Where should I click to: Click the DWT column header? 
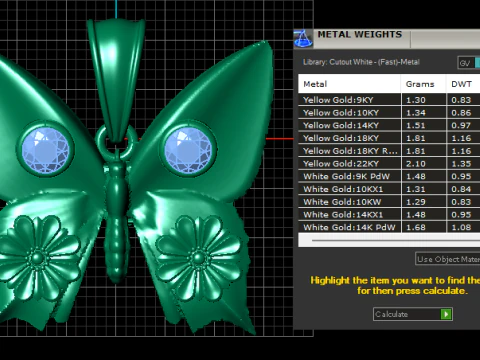click(463, 84)
